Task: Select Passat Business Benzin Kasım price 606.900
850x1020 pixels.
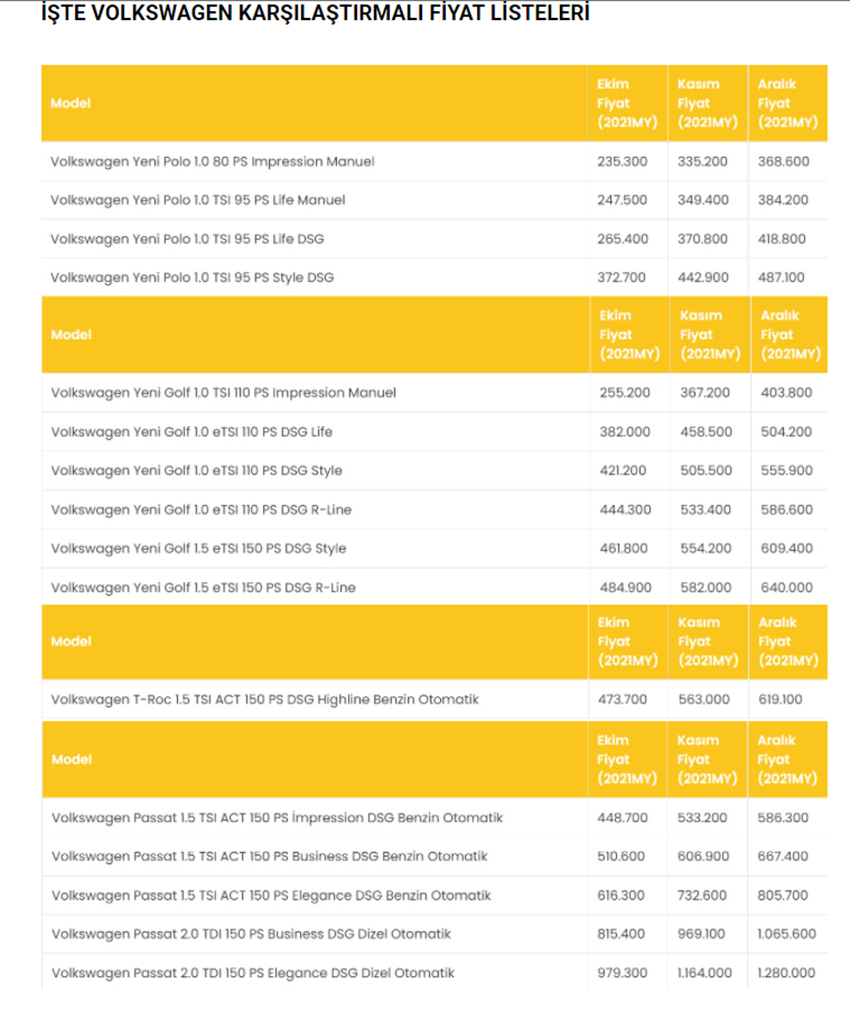Action: tap(702, 856)
